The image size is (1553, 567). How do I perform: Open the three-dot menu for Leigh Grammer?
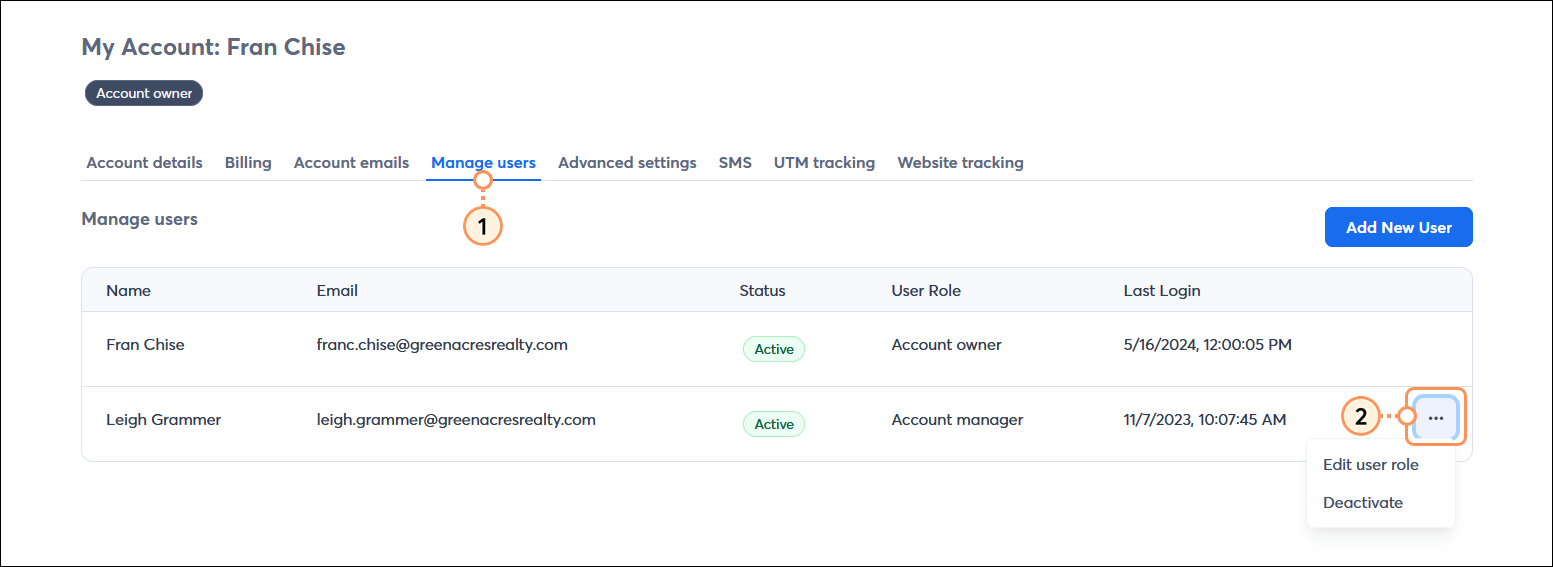click(x=1436, y=418)
